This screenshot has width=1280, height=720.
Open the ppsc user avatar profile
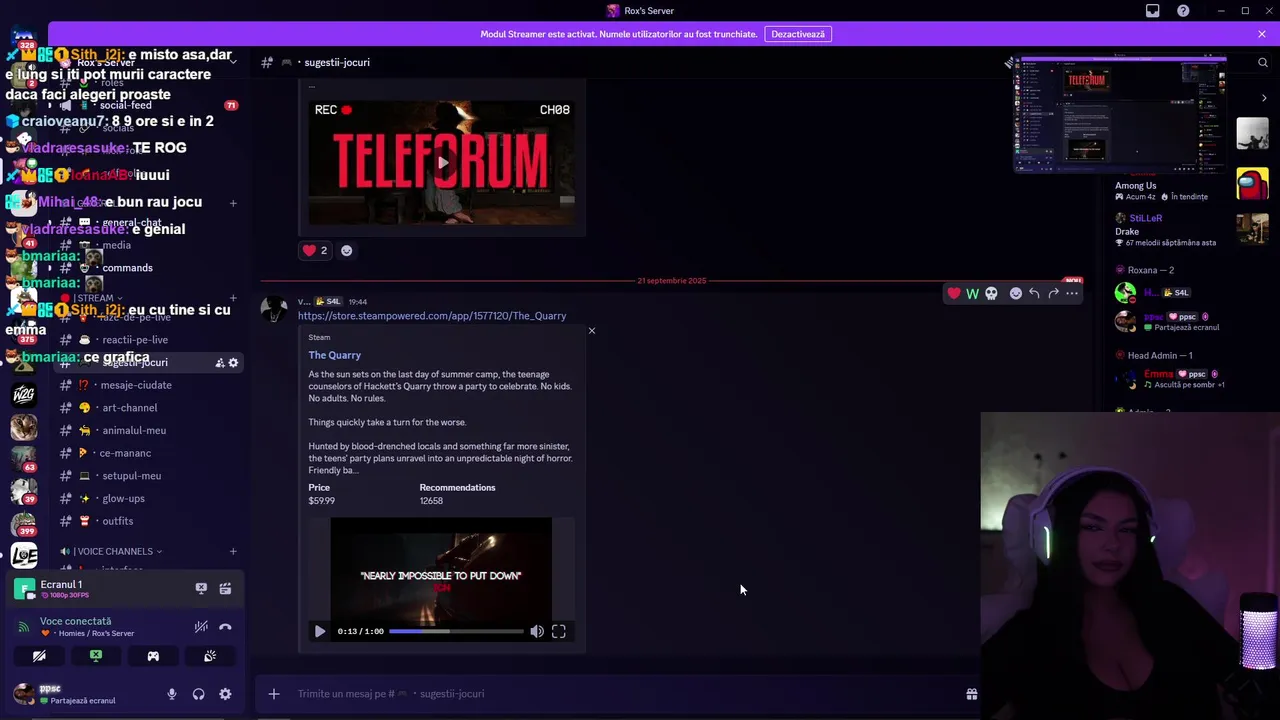[24, 694]
